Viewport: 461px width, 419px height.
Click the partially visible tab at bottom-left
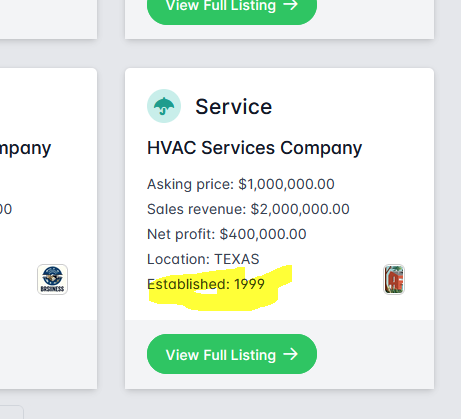click(x=12, y=412)
